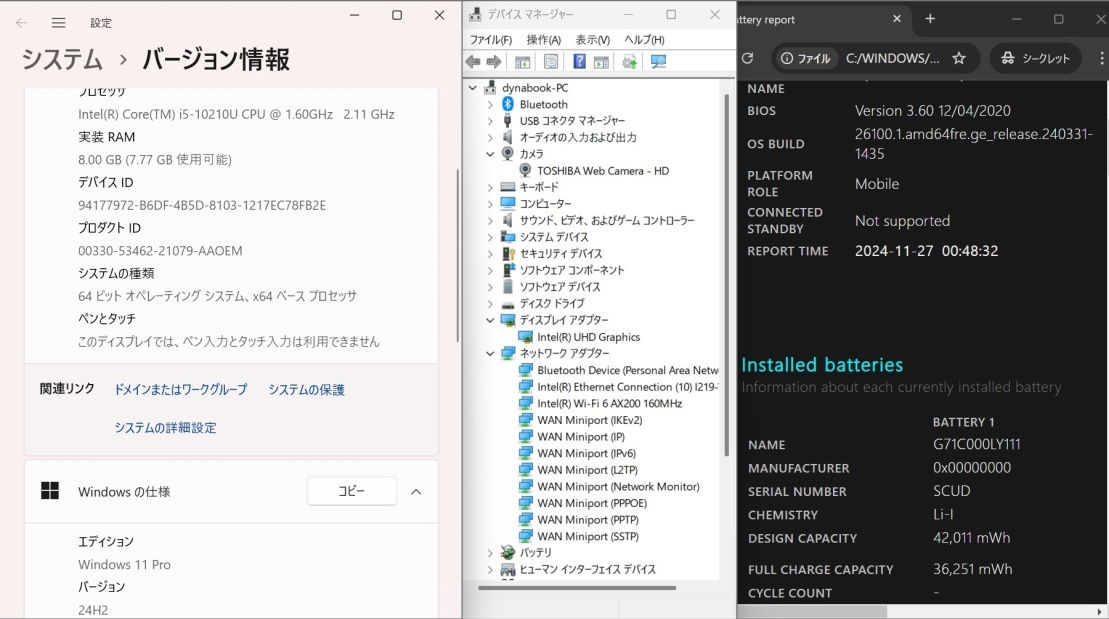Click Device Manager horizontal scrollbar
Viewport: 1109px width, 619px height.
[x=577, y=587]
